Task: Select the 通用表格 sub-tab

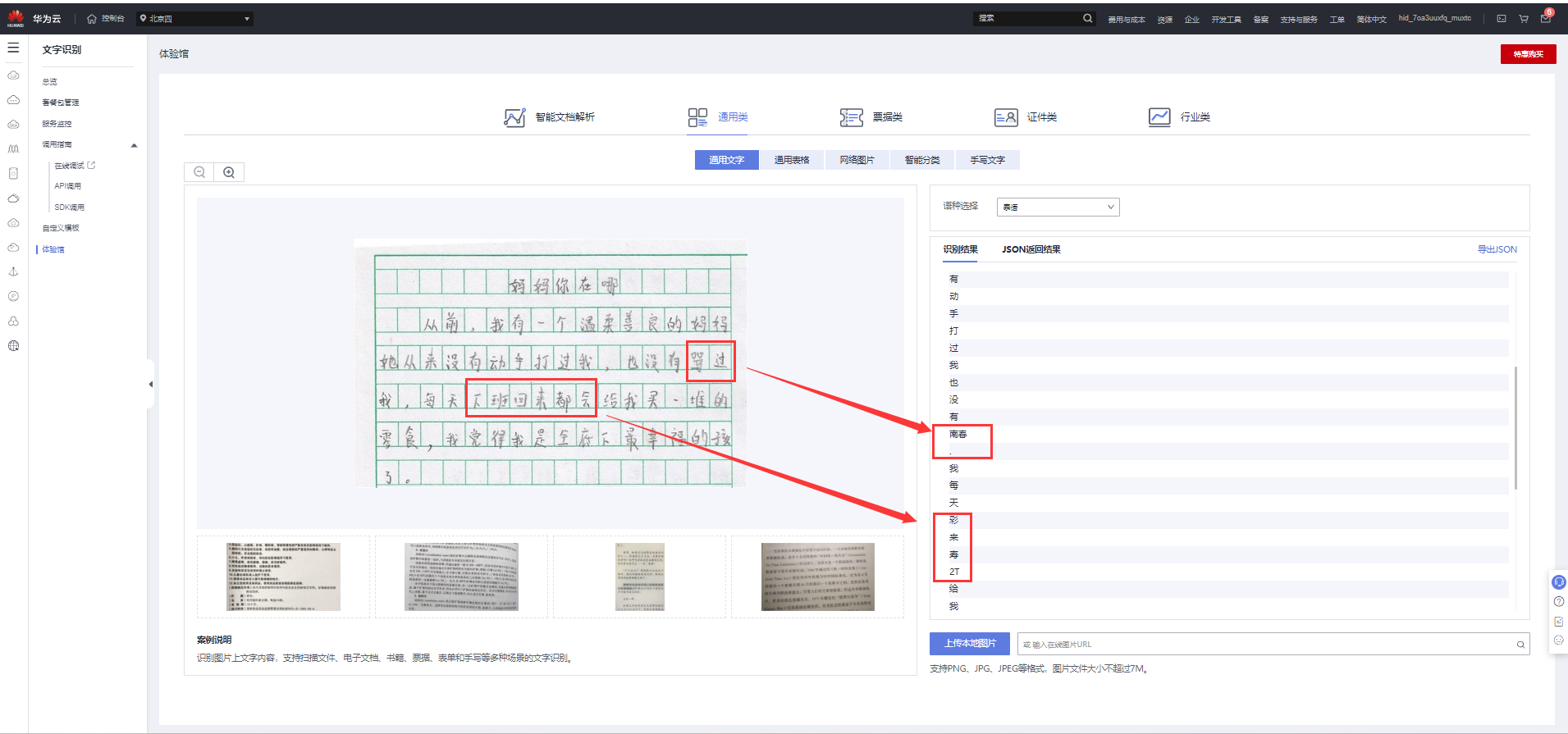Action: click(x=792, y=160)
